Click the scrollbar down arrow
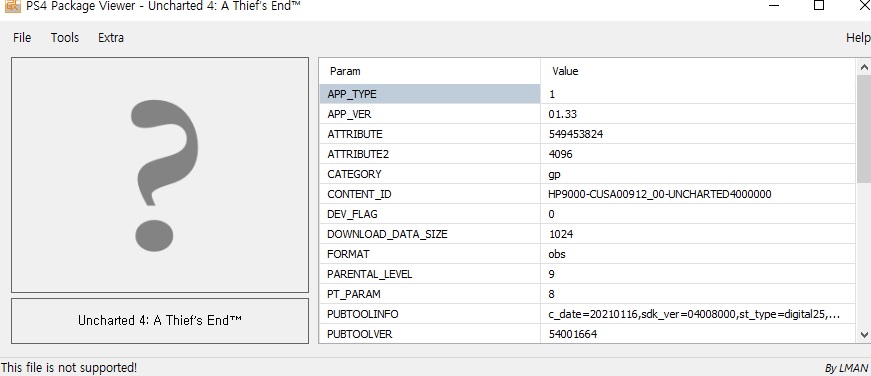 coord(864,334)
